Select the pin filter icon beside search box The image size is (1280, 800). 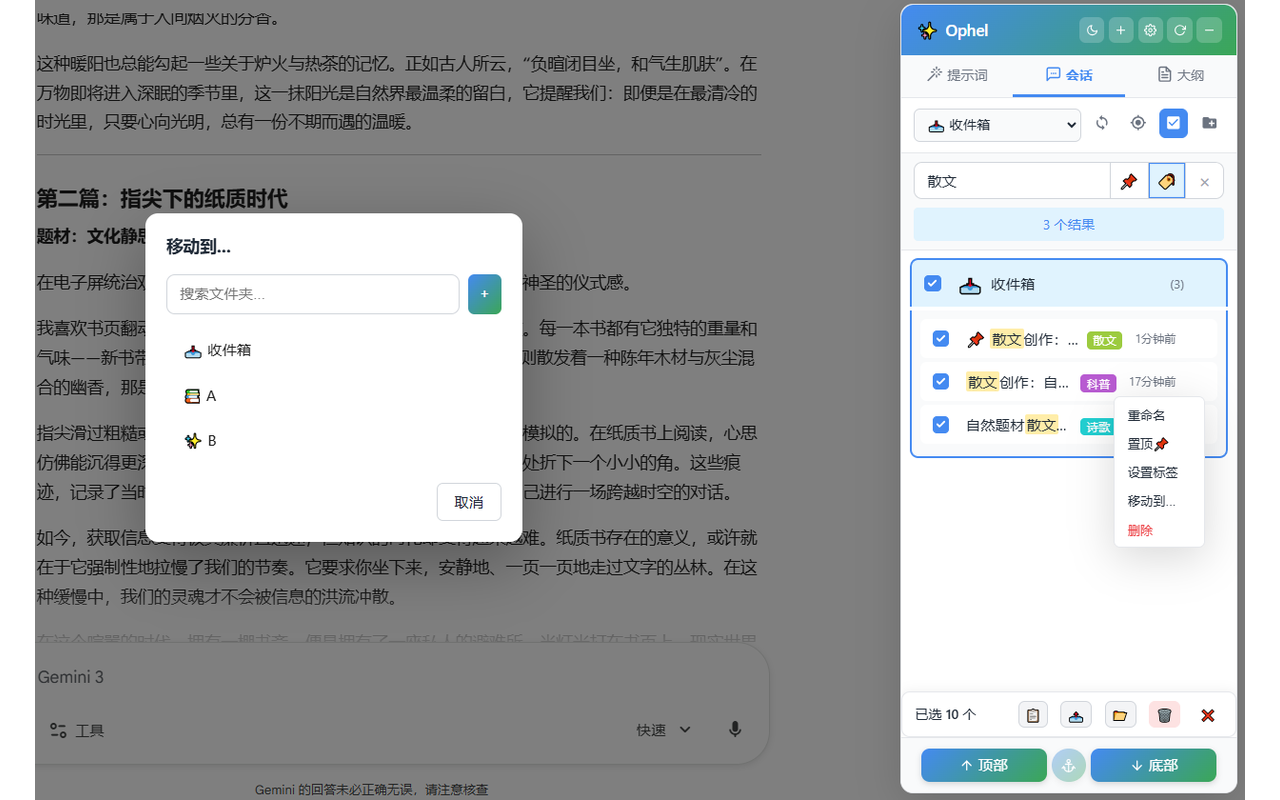click(1129, 181)
